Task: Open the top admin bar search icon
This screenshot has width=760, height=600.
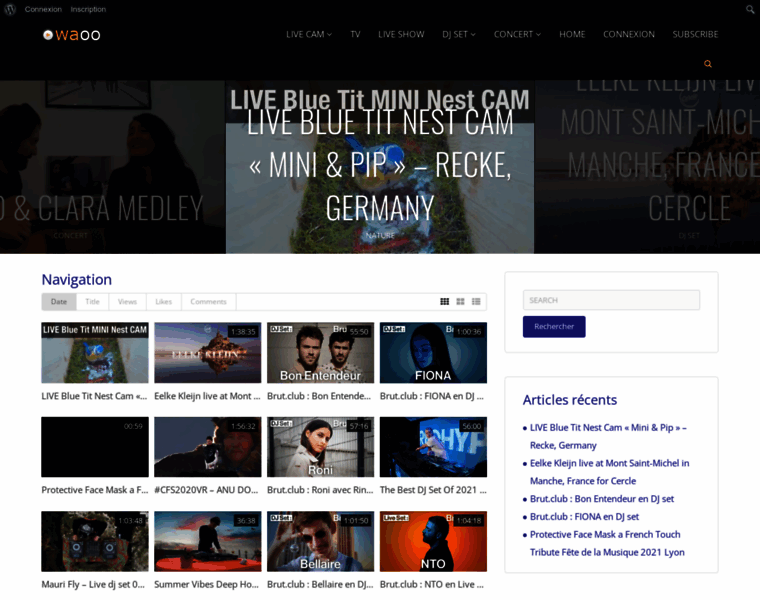Action: (x=749, y=9)
